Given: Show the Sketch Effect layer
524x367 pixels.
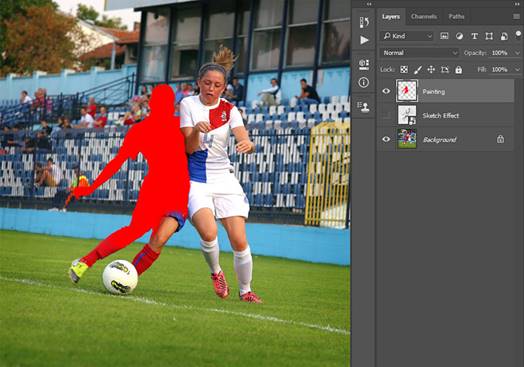Looking at the screenshot, I should [386, 115].
